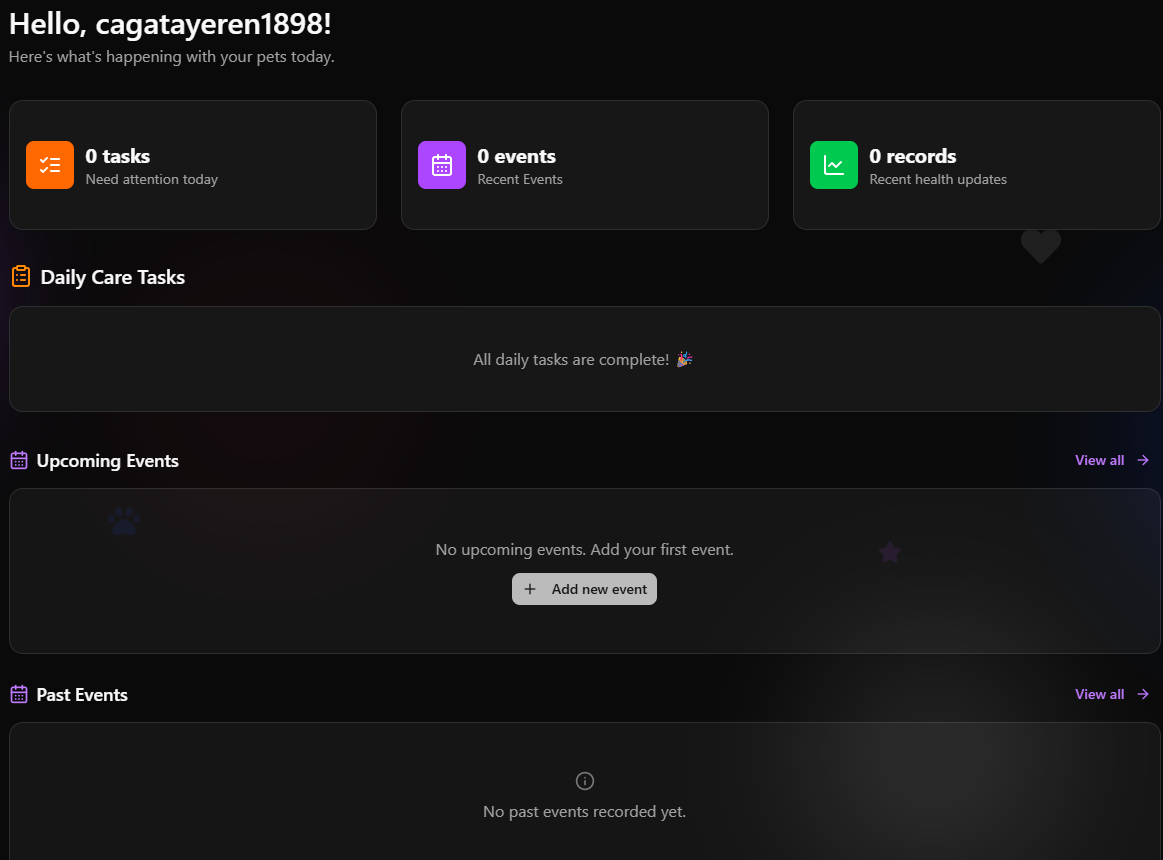1163x860 pixels.
Task: Click the Daily Care Tasks clipboard icon
Action: click(x=19, y=276)
